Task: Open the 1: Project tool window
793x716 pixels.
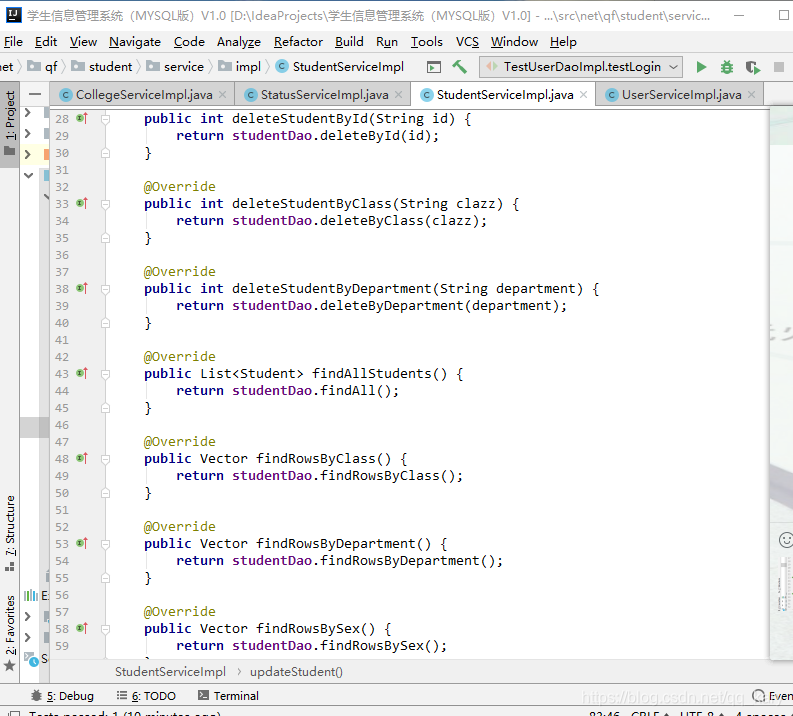Action: 10,123
